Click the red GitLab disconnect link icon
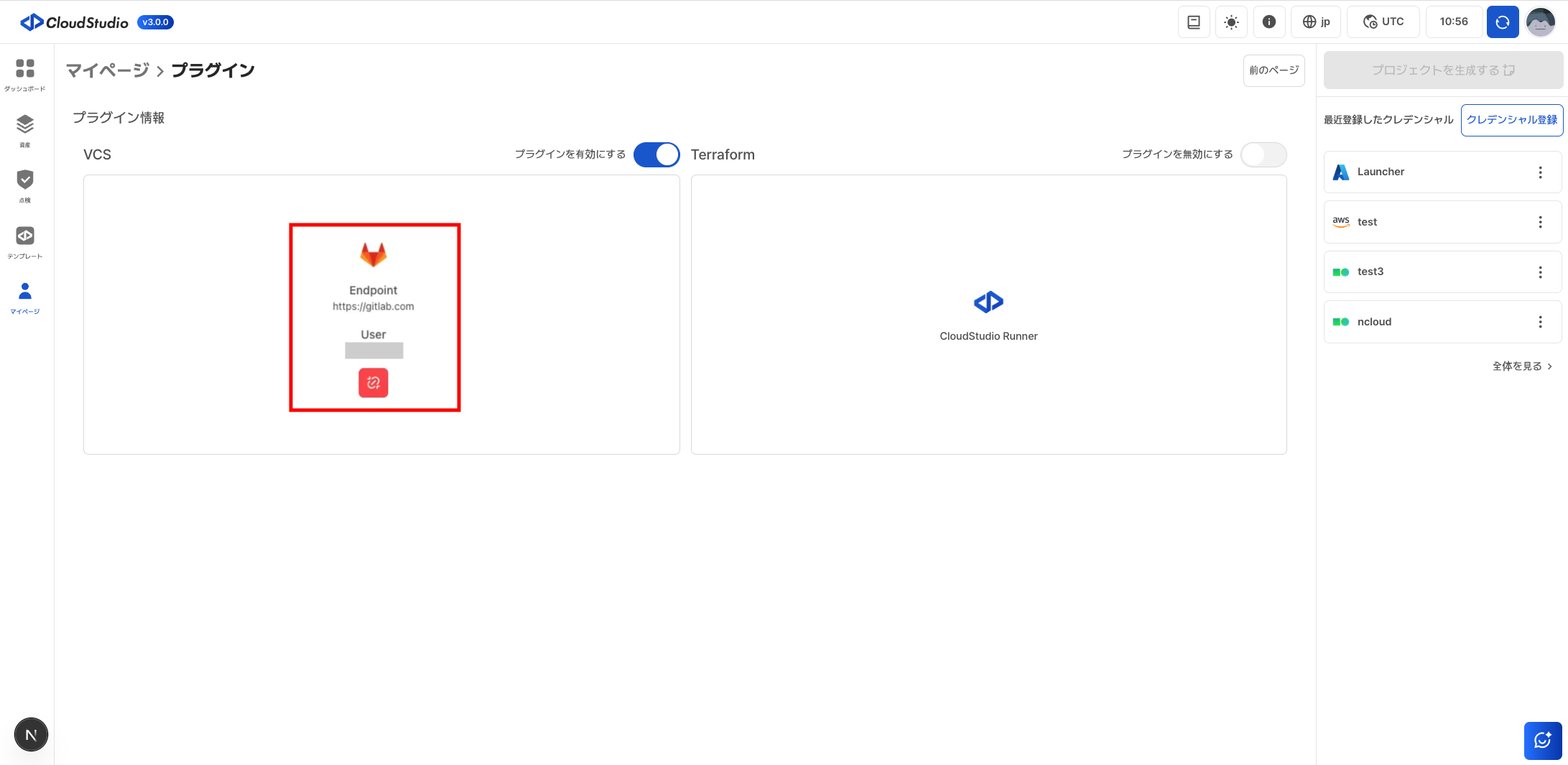Viewport: 1568px width, 765px height. pos(373,383)
